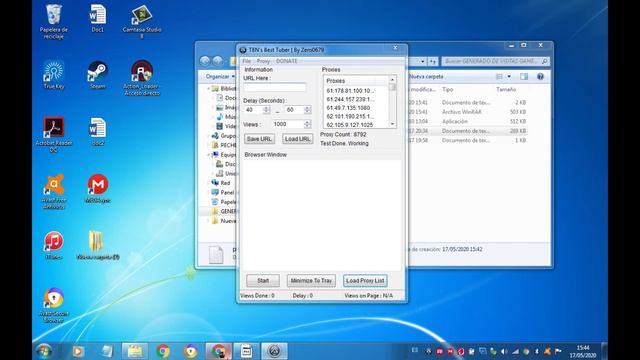Select the Avast Free Antivirus desktop icon

pos(54,191)
